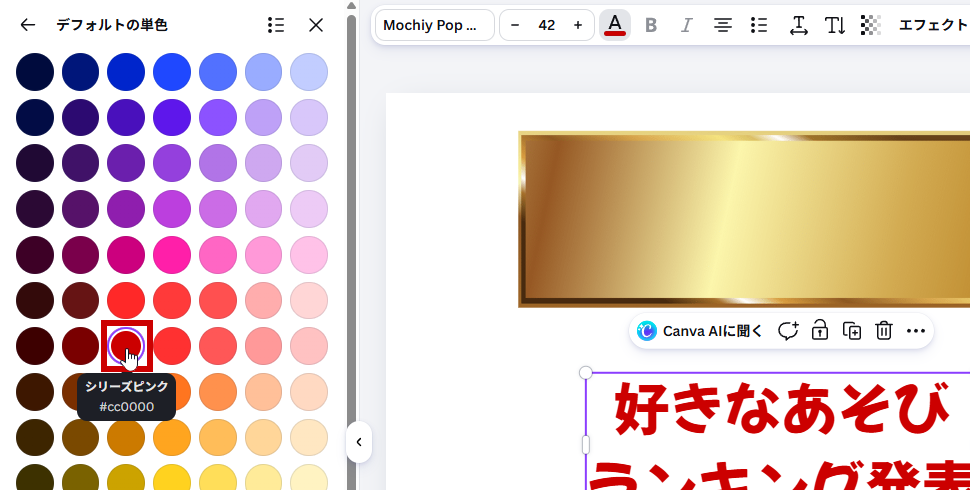Viewport: 970px width, 490px height.
Task: Select the gold banner image on canvas
Action: click(x=744, y=219)
